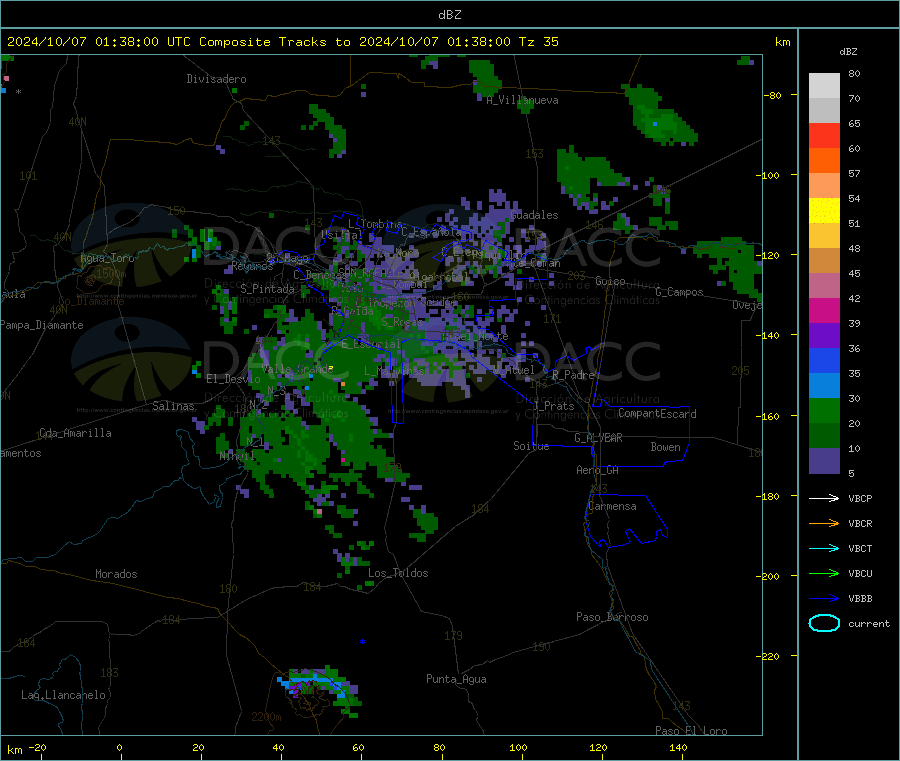
Task: Click the cyan 'current' ellipse legend icon
Action: (x=824, y=623)
